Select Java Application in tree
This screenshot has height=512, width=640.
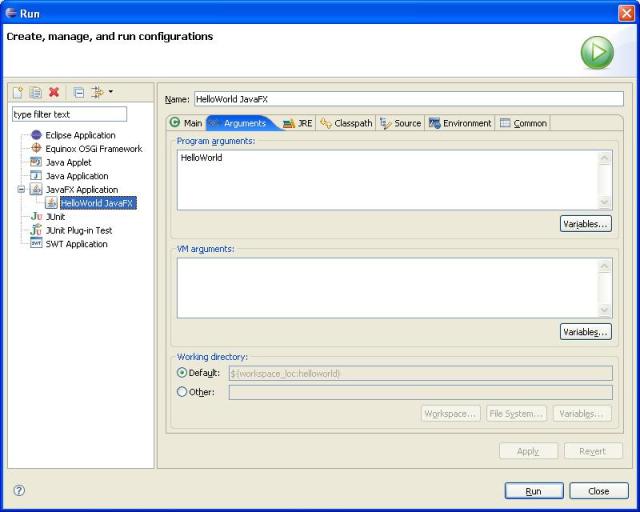point(77,176)
